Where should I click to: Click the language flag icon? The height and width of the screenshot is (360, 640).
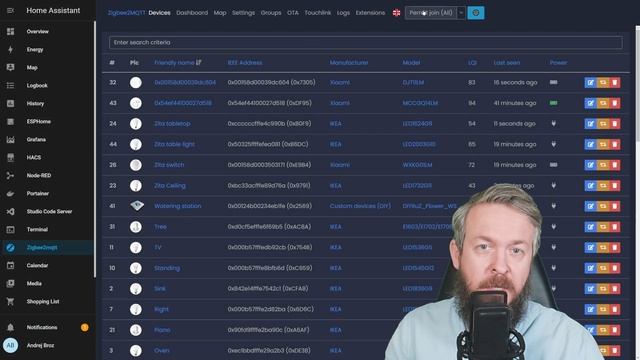pyautogui.click(x=396, y=13)
